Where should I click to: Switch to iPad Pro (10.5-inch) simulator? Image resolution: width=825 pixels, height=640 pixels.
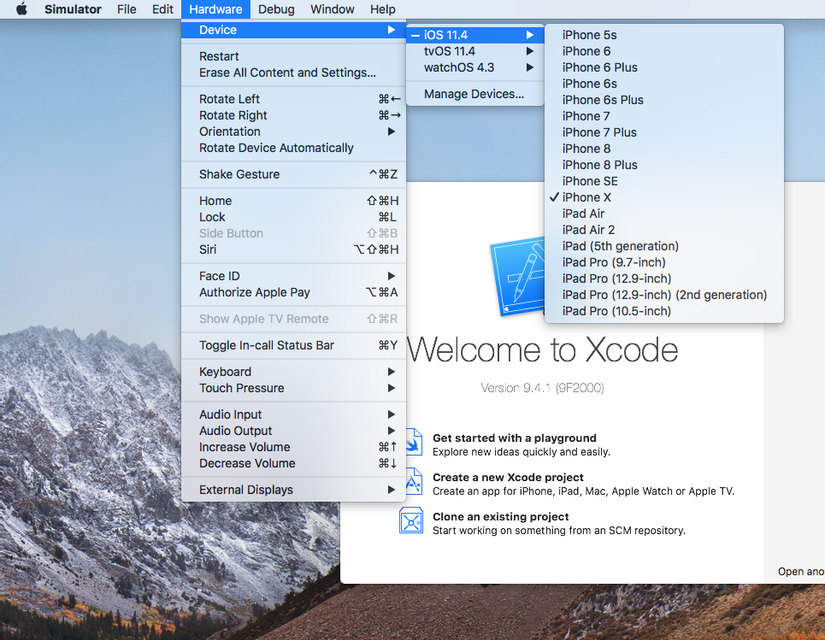click(x=664, y=312)
